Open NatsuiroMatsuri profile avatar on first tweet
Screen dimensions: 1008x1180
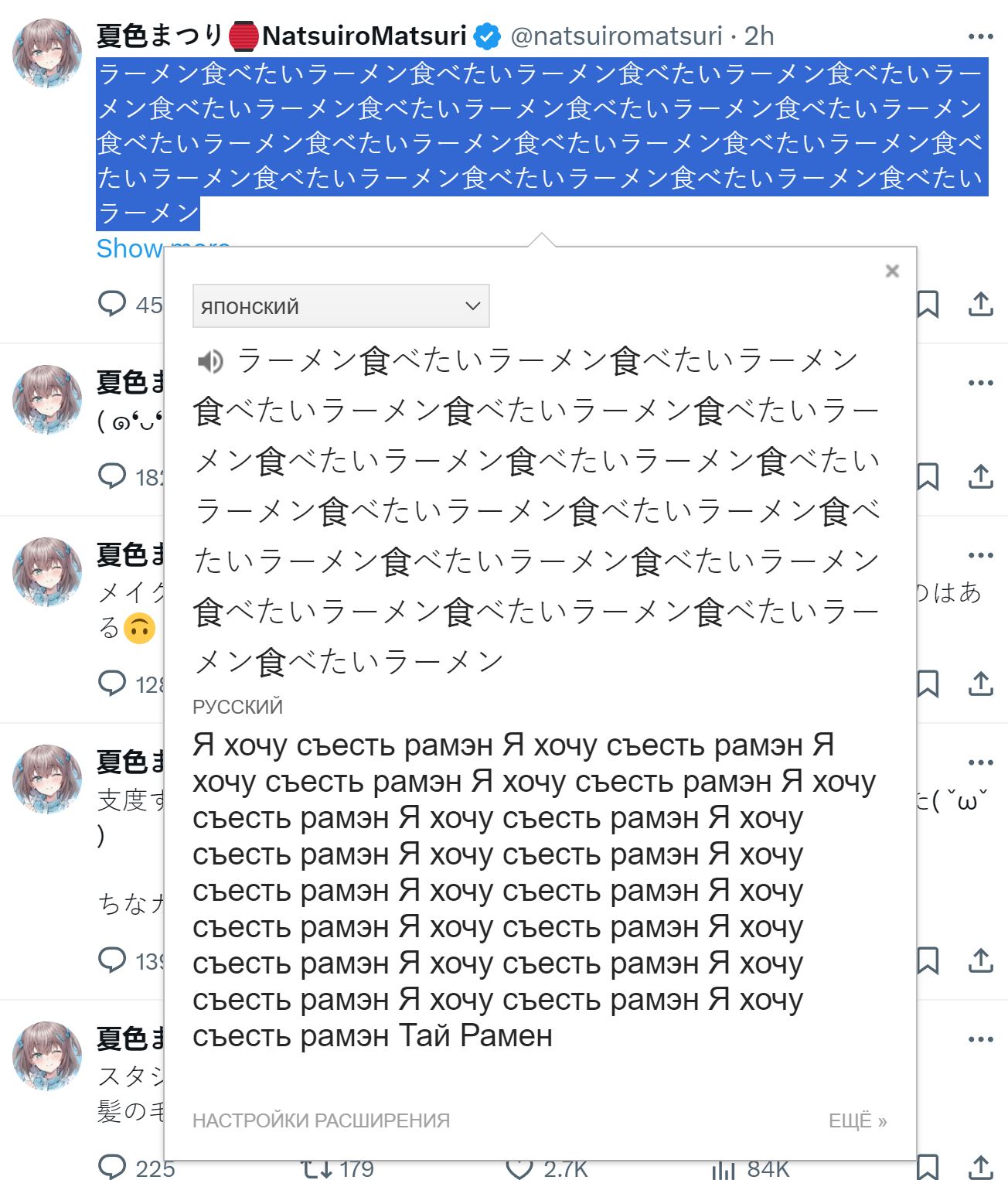[x=47, y=53]
